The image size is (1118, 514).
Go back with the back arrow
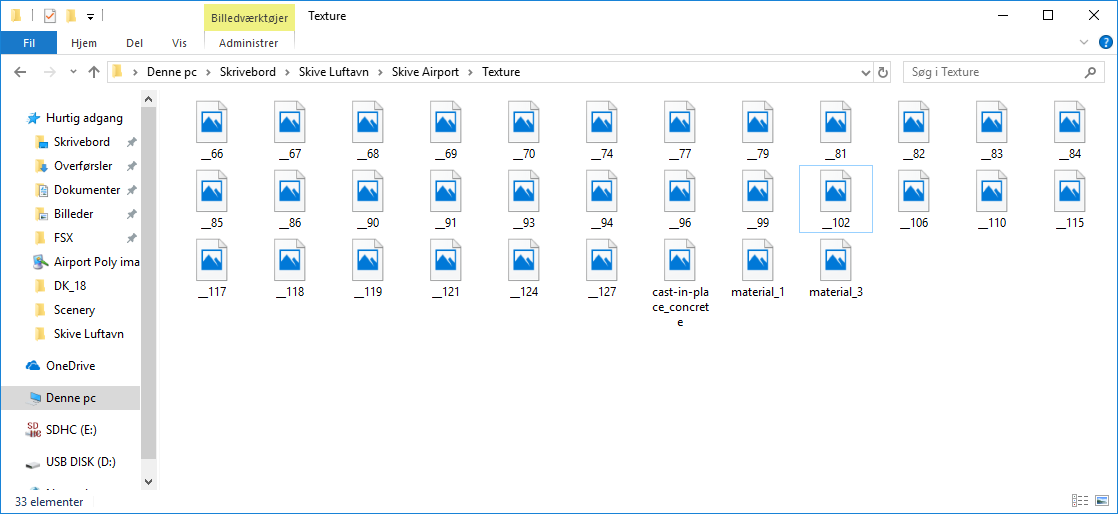click(x=20, y=72)
